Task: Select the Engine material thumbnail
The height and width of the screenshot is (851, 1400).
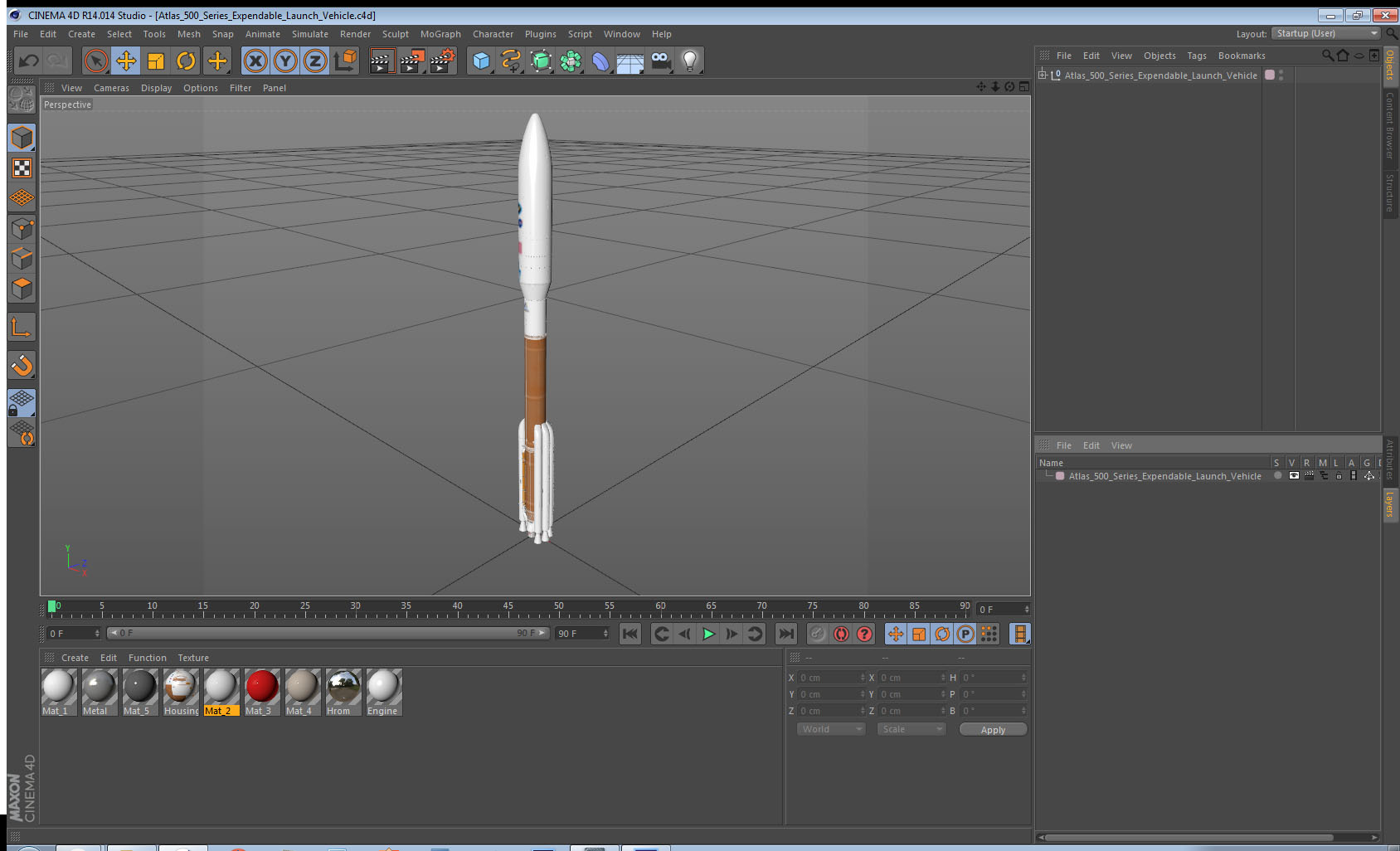Action: (x=384, y=692)
